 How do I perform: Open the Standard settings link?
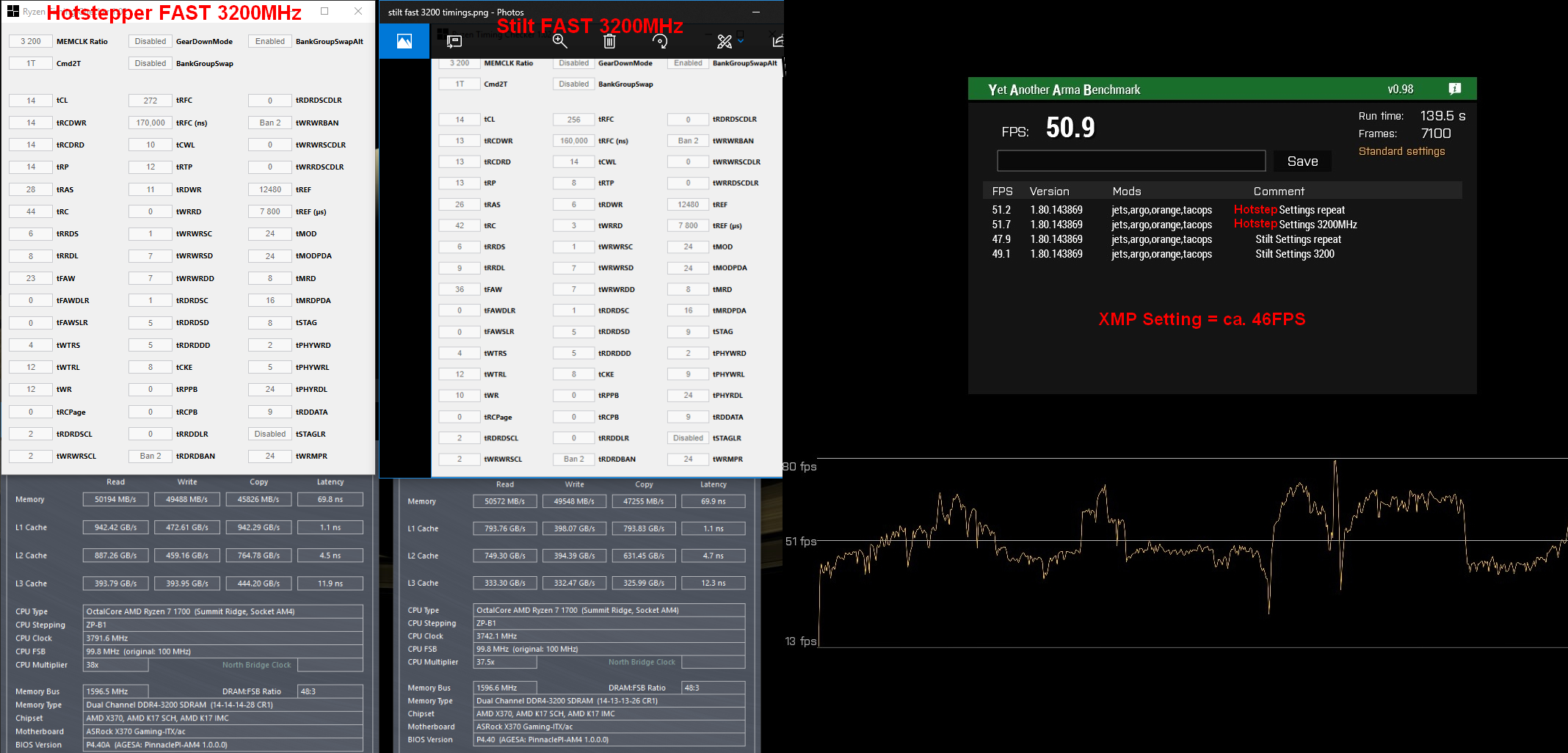pos(1401,151)
